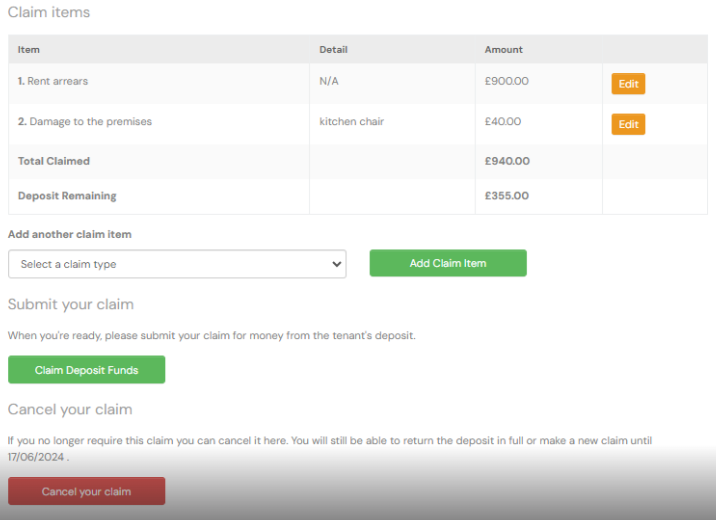
Task: Edit the Damage to the premises item
Action: click(x=628, y=124)
